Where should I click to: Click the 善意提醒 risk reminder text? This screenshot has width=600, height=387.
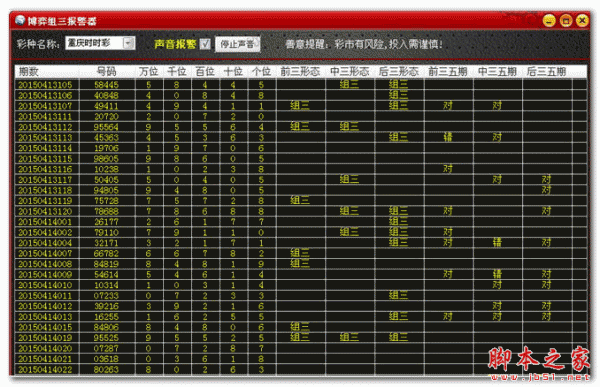364,44
